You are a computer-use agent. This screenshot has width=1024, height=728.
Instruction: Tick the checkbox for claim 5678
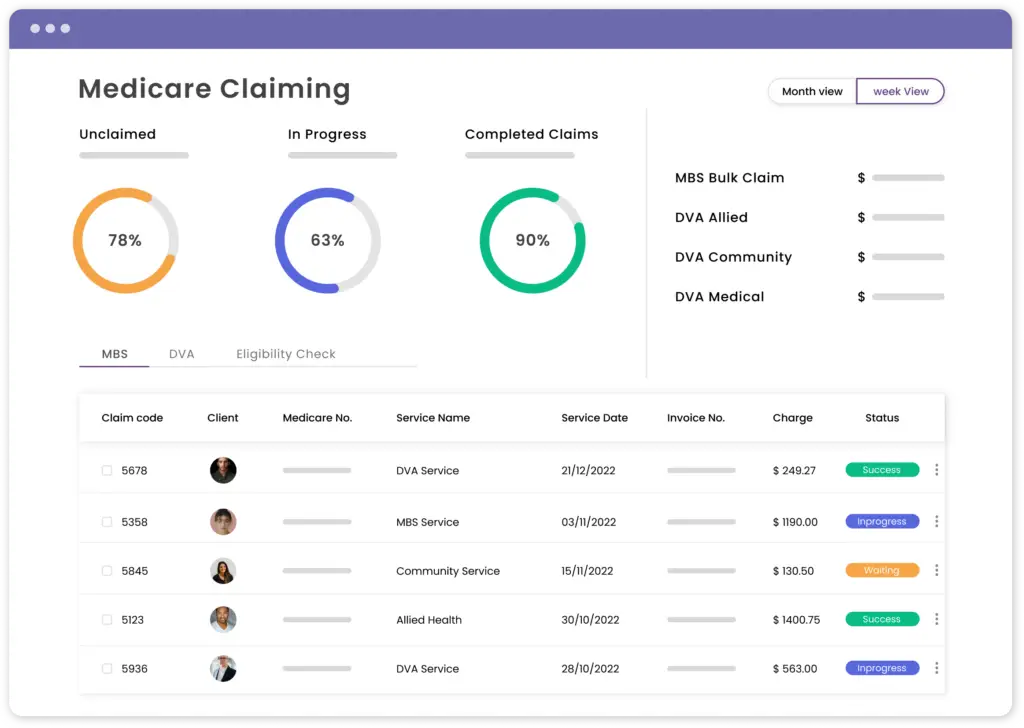coord(107,470)
